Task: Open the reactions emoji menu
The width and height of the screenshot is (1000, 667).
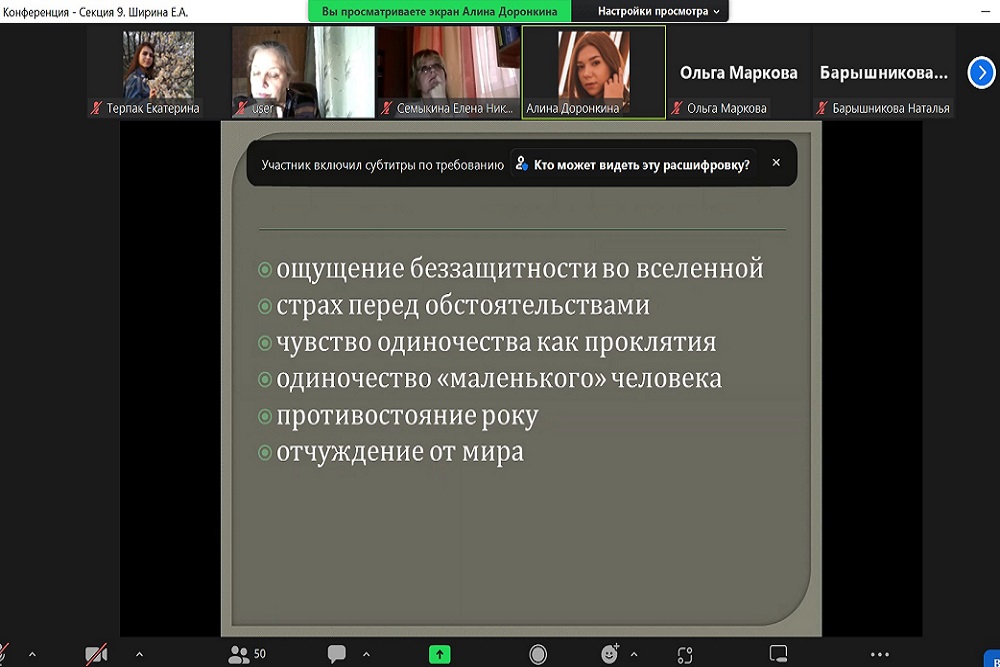Action: click(x=610, y=654)
